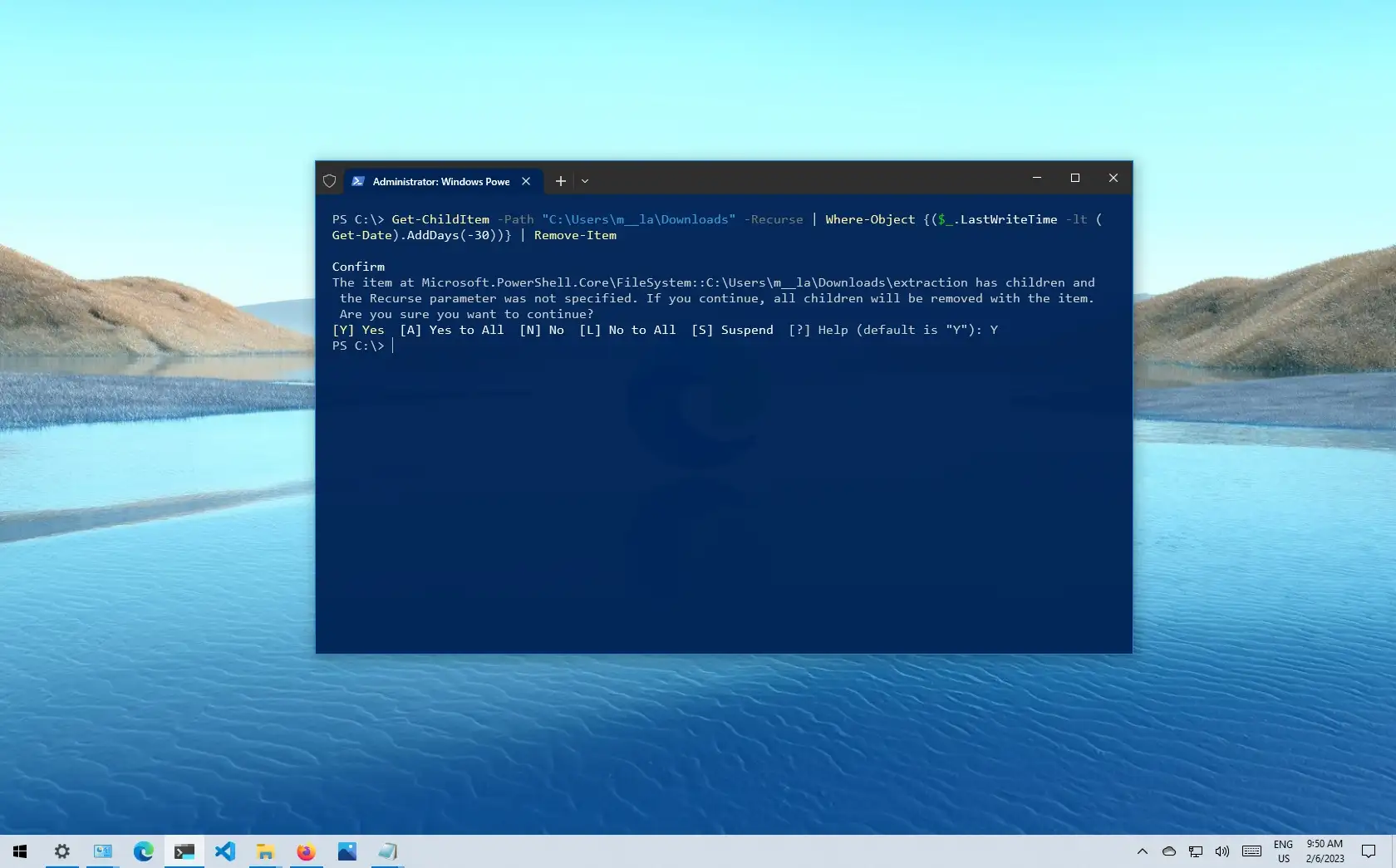
Task: Open the new tab dropdown chevron
Action: point(585,181)
